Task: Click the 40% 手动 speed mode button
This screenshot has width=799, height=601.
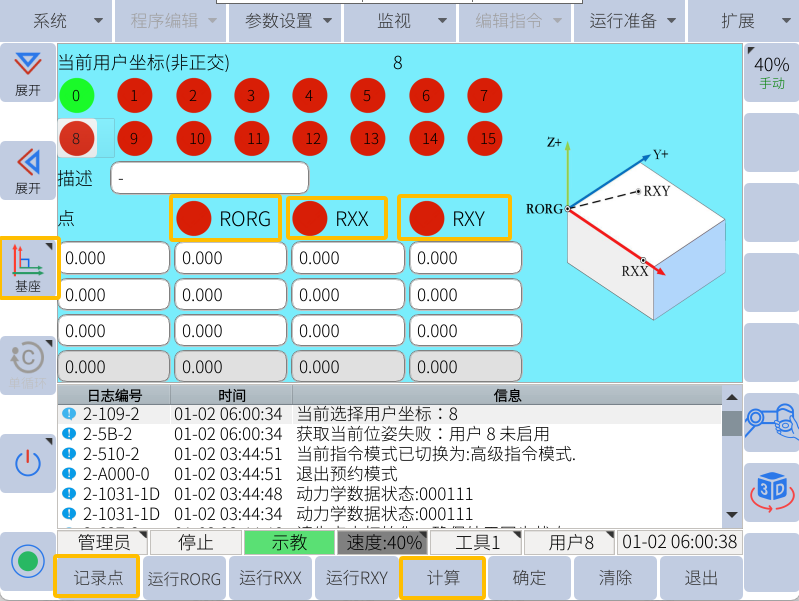Action: coord(771,73)
